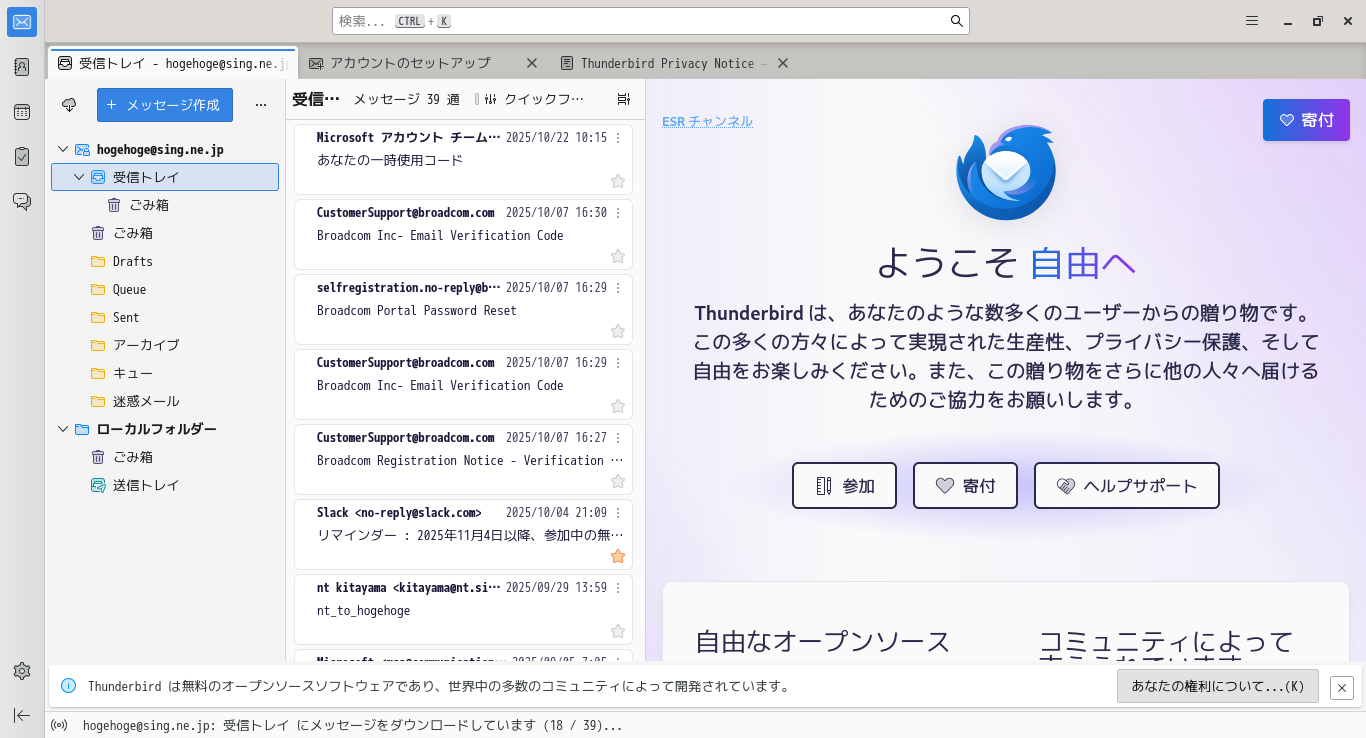
Task: Switch to the Calendar space
Action: pos(22,112)
